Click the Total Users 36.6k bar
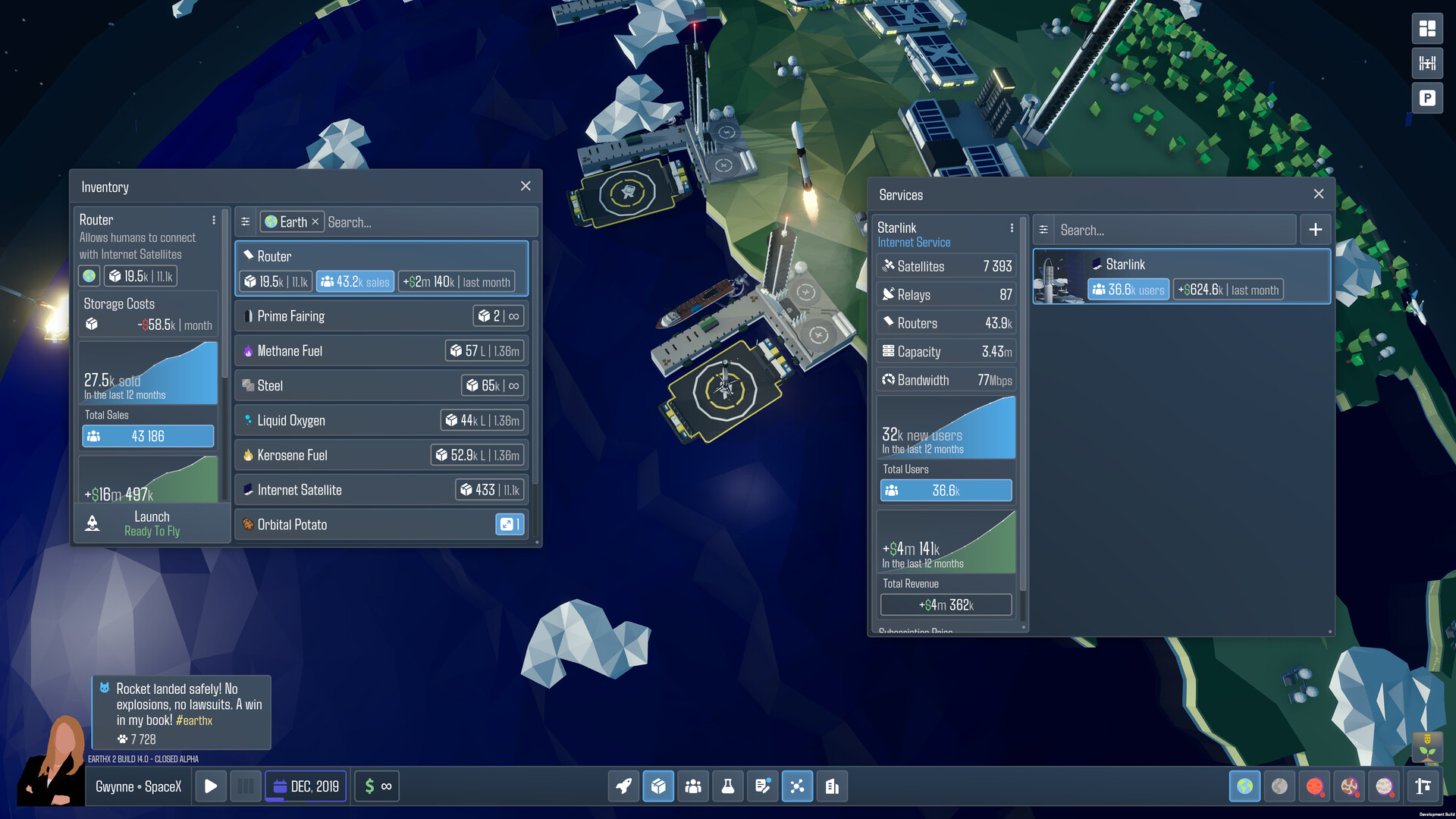Image resolution: width=1456 pixels, height=819 pixels. pyautogui.click(x=946, y=490)
